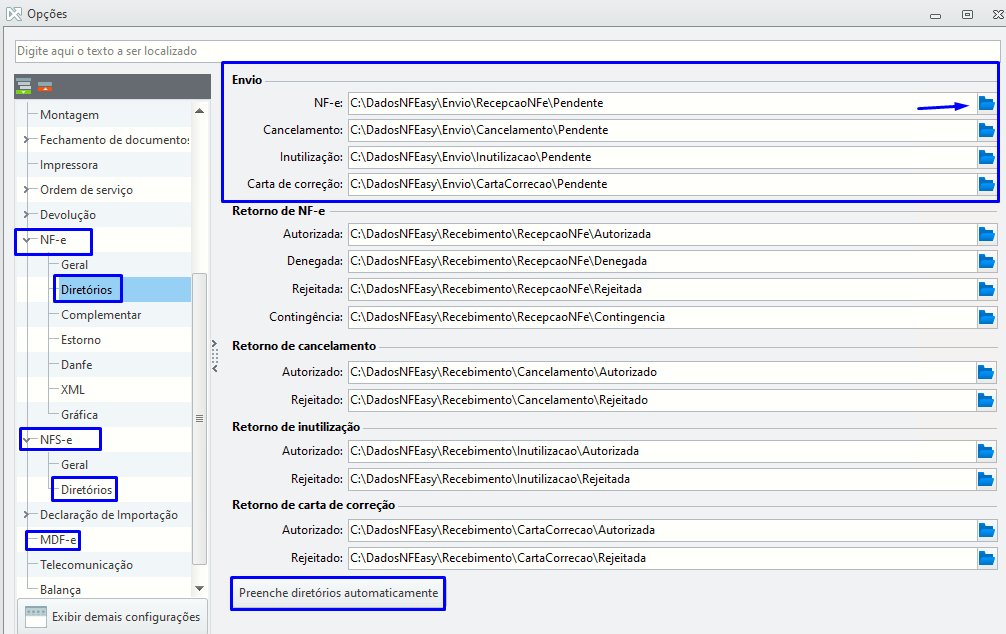The image size is (1006, 634).
Task: Open Danfe settings item
Action: 76,365
